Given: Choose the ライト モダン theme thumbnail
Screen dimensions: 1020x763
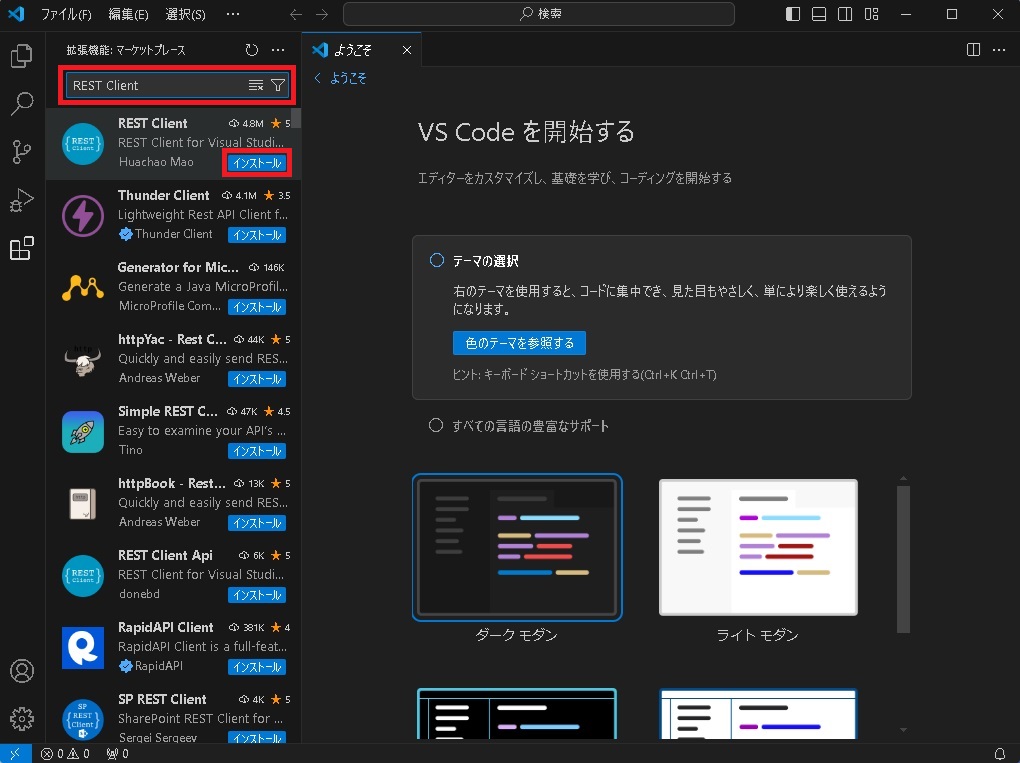Looking at the screenshot, I should point(758,547).
